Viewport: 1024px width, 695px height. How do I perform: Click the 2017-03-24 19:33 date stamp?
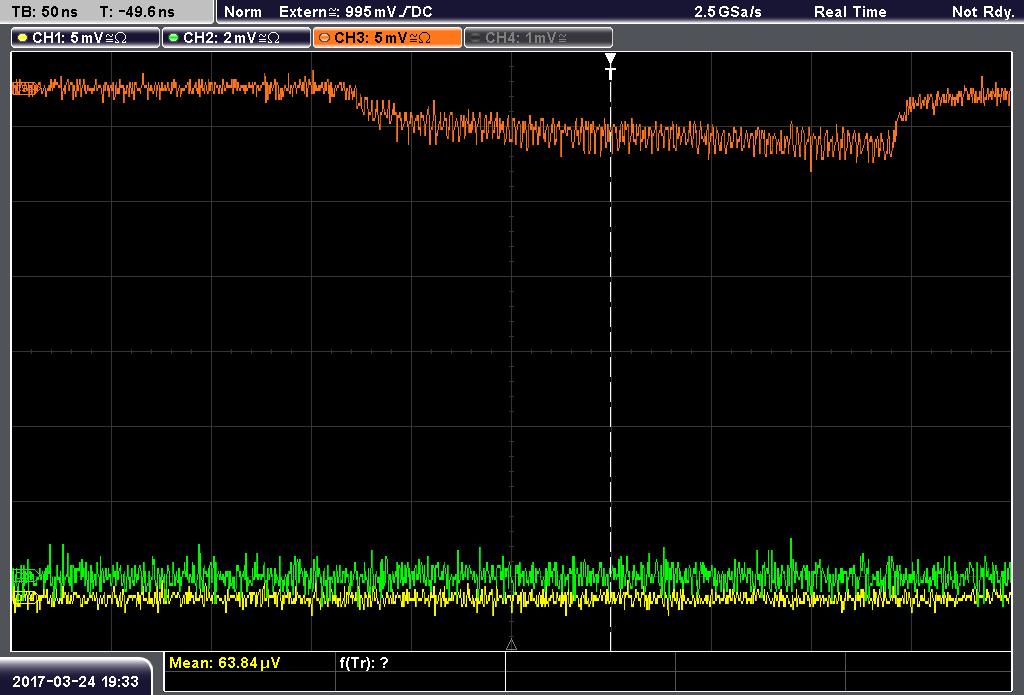click(76, 682)
